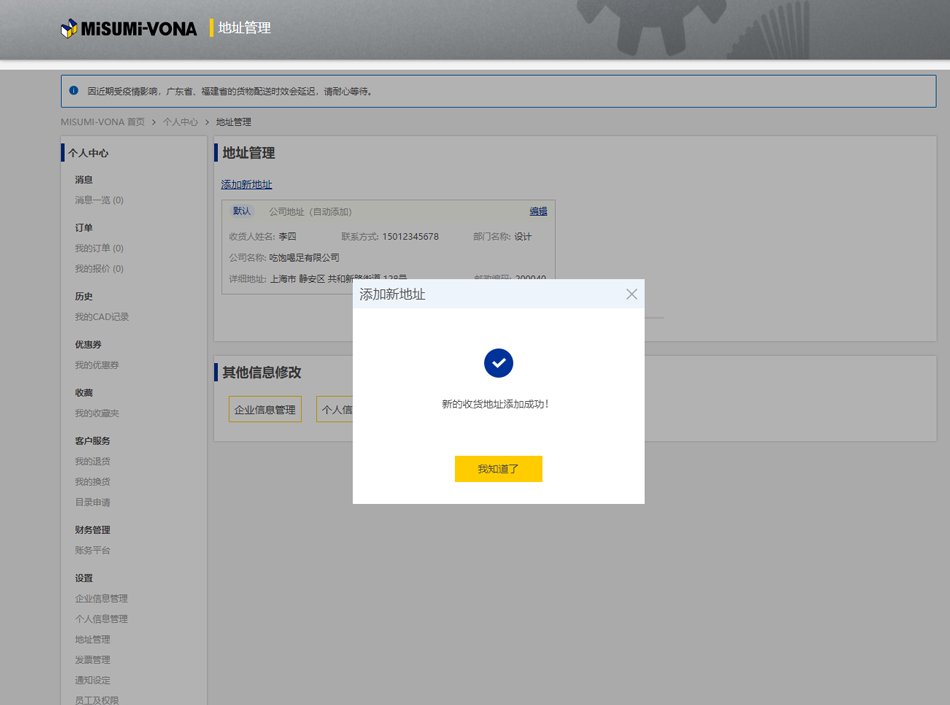Viewport: 950px width, 705px height.
Task: Go to MISUMI-VONA 首页 breadcrumb
Action: coord(102,122)
